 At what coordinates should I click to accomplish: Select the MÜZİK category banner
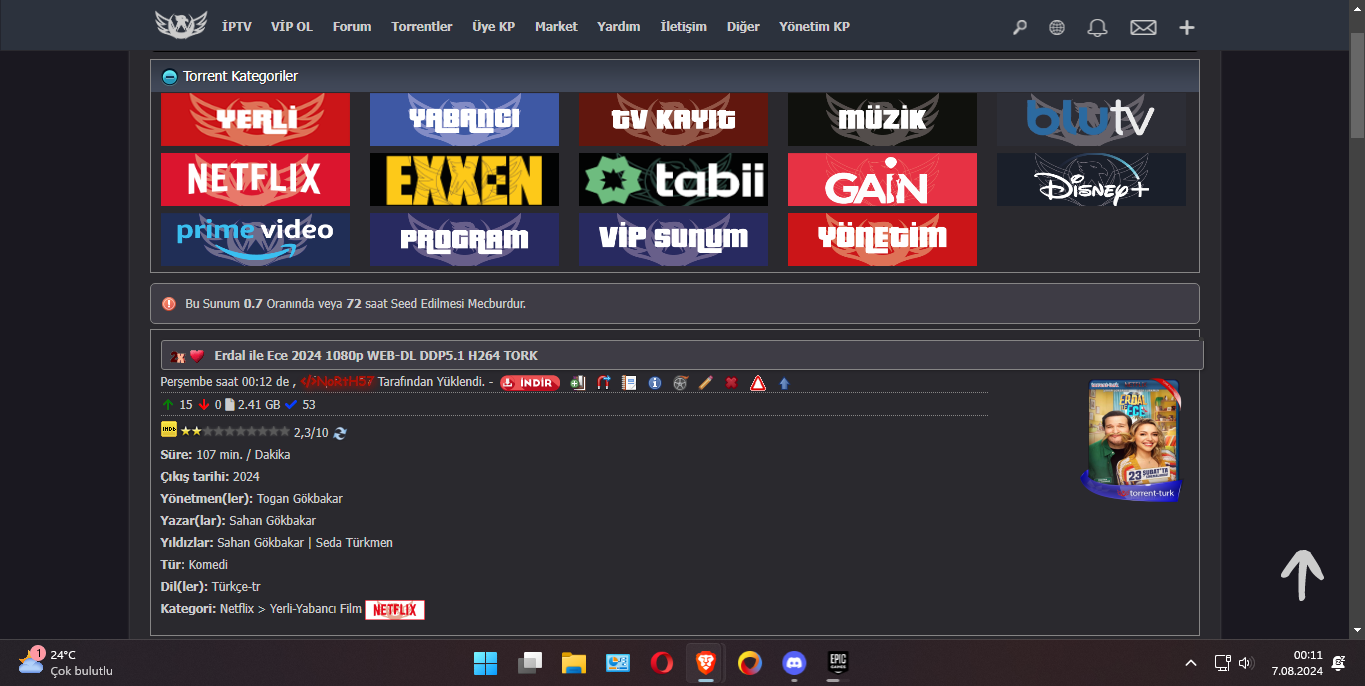[883, 120]
